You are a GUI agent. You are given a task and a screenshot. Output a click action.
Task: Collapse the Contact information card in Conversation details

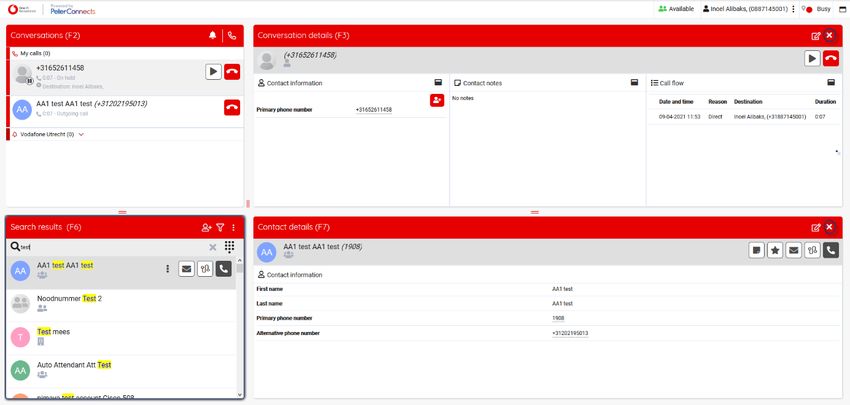(438, 82)
